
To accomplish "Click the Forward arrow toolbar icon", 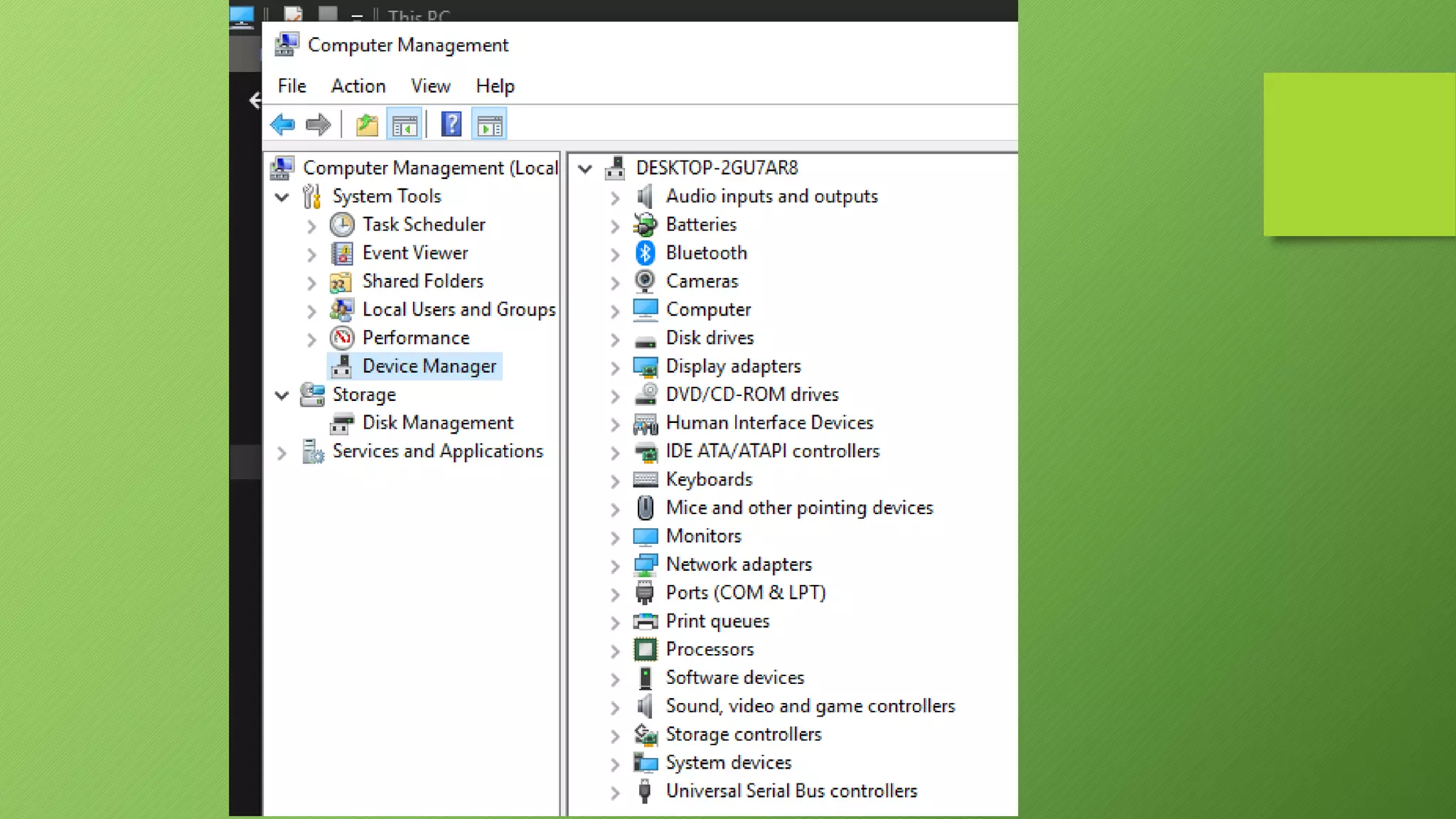I will (318, 125).
